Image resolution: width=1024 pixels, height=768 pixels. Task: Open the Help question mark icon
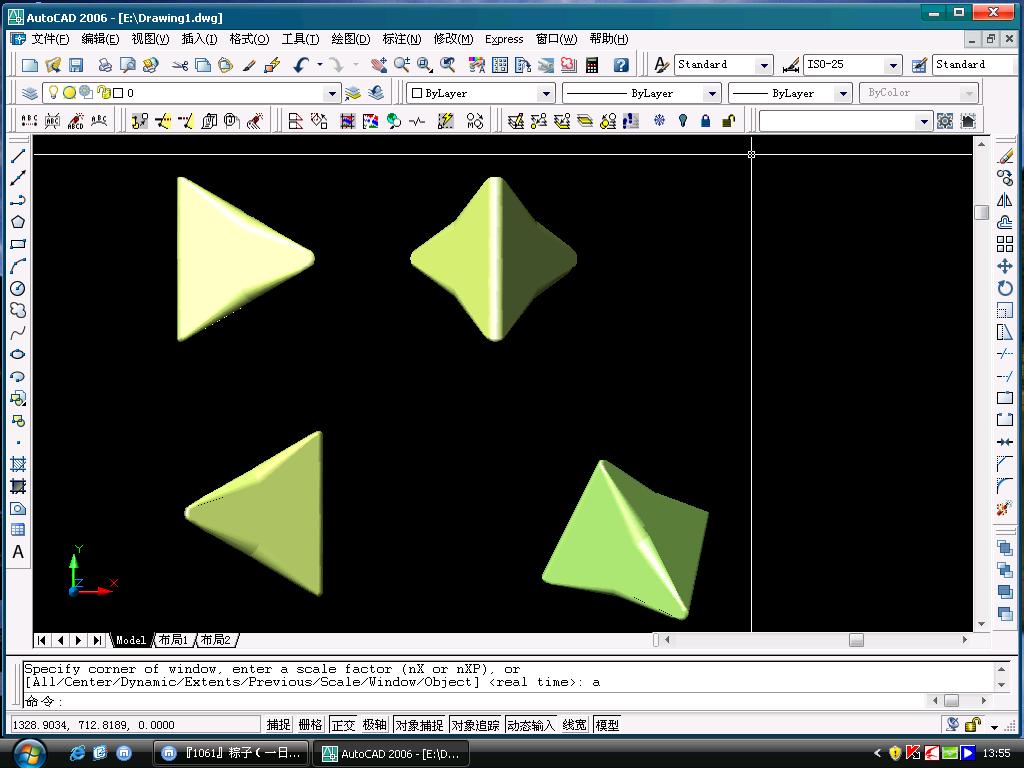pyautogui.click(x=621, y=65)
